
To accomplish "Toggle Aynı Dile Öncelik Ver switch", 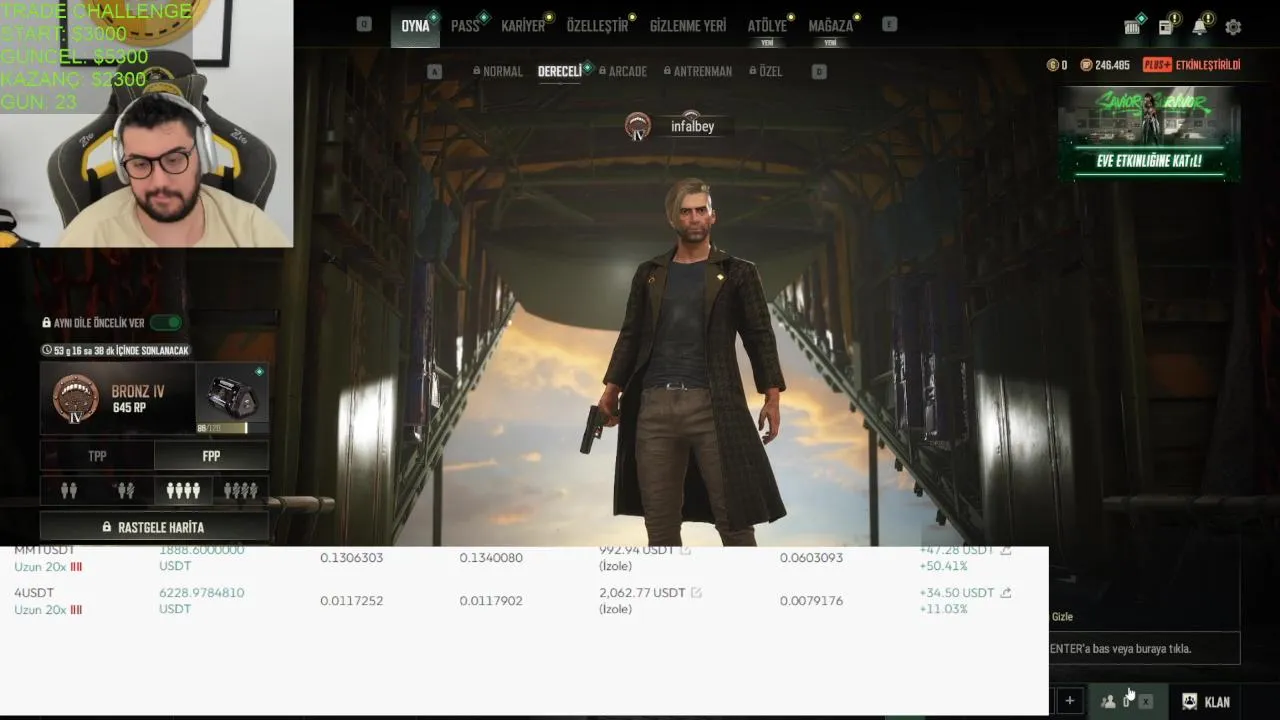I will 165,323.
